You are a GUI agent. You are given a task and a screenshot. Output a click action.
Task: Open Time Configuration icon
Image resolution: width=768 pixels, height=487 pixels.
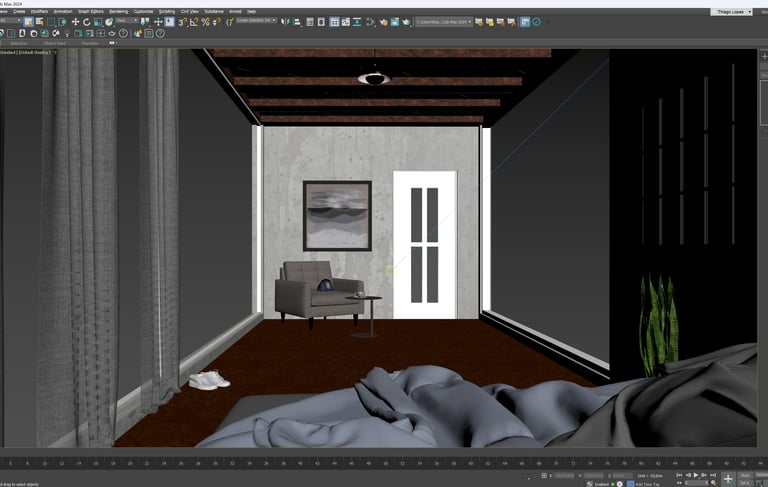[714, 484]
